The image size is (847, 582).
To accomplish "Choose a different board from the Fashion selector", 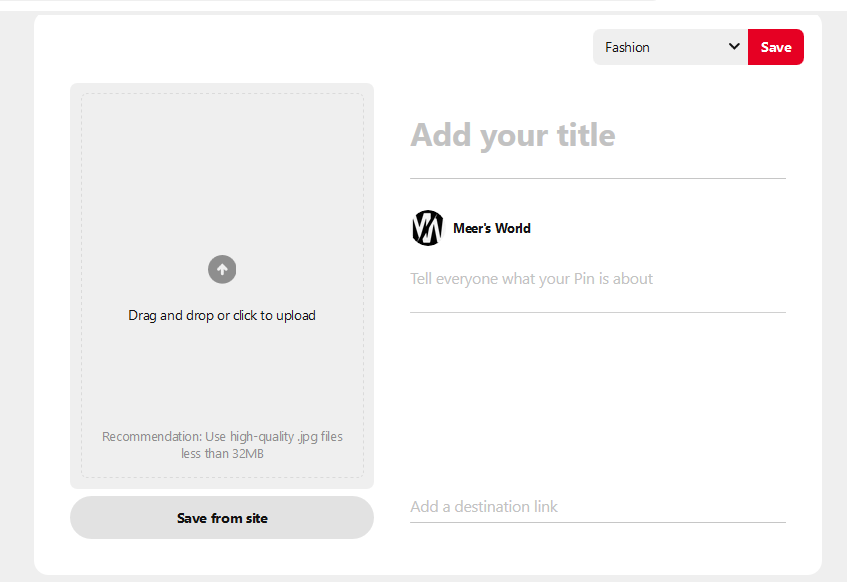I will (x=670, y=46).
